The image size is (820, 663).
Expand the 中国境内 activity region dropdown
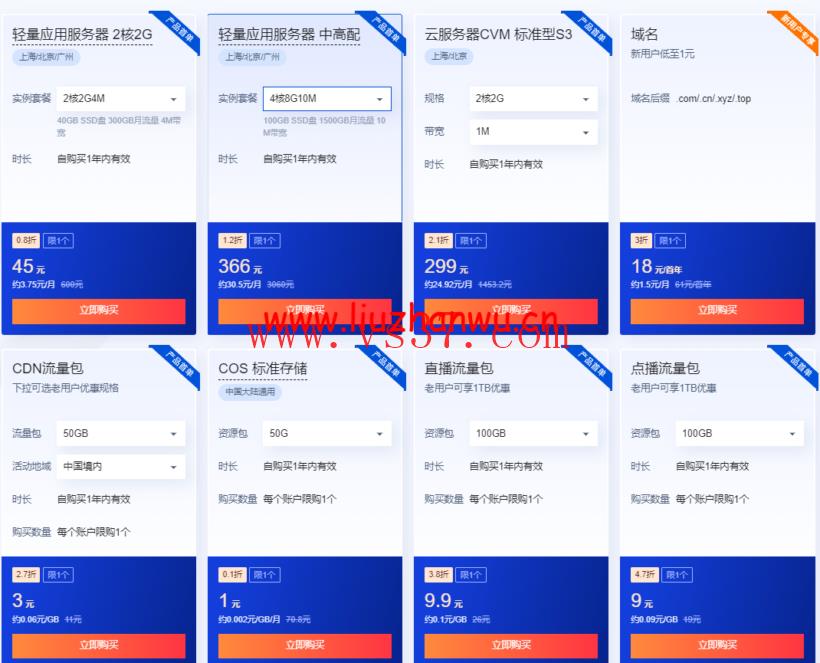coord(121,466)
